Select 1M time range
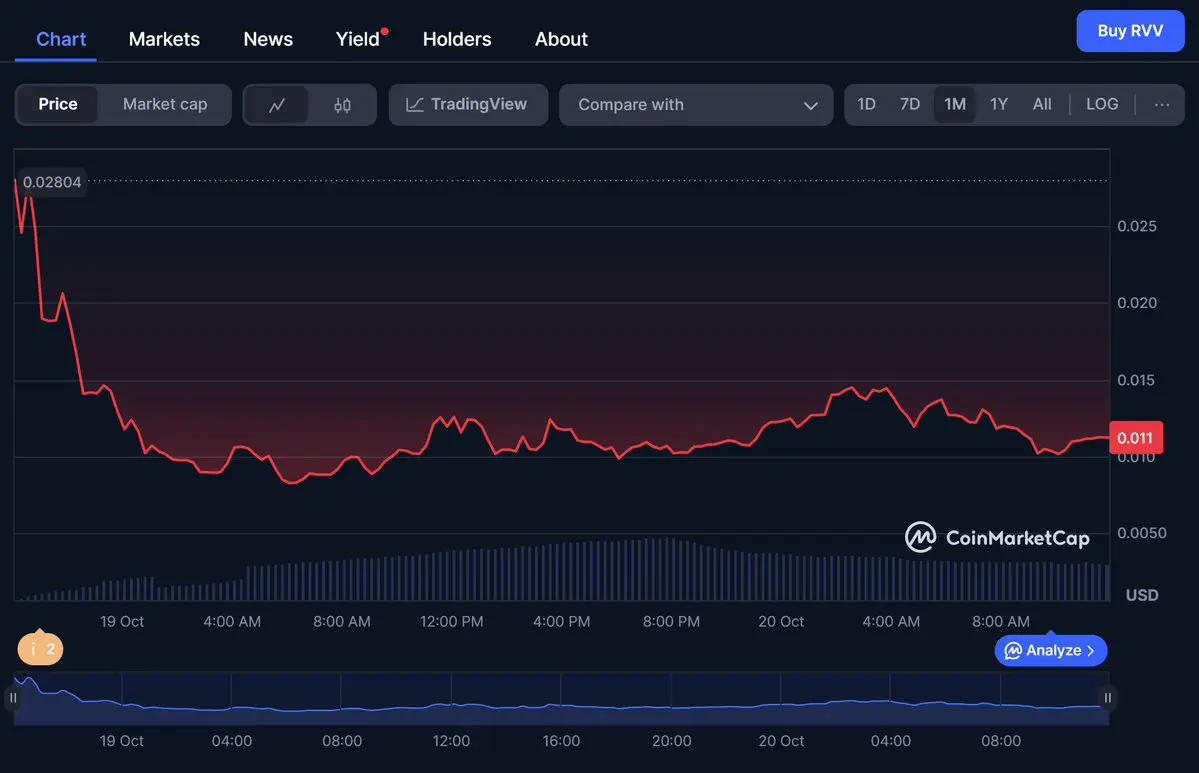Screen dimensions: 1199x773 click(x=954, y=104)
